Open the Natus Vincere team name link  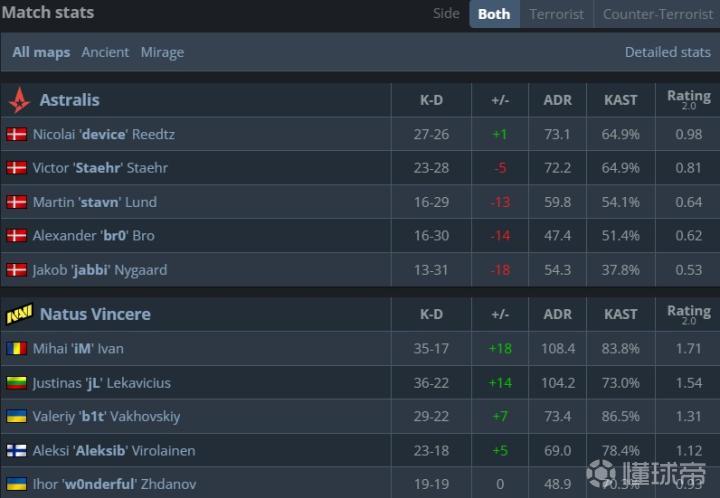pos(95,314)
